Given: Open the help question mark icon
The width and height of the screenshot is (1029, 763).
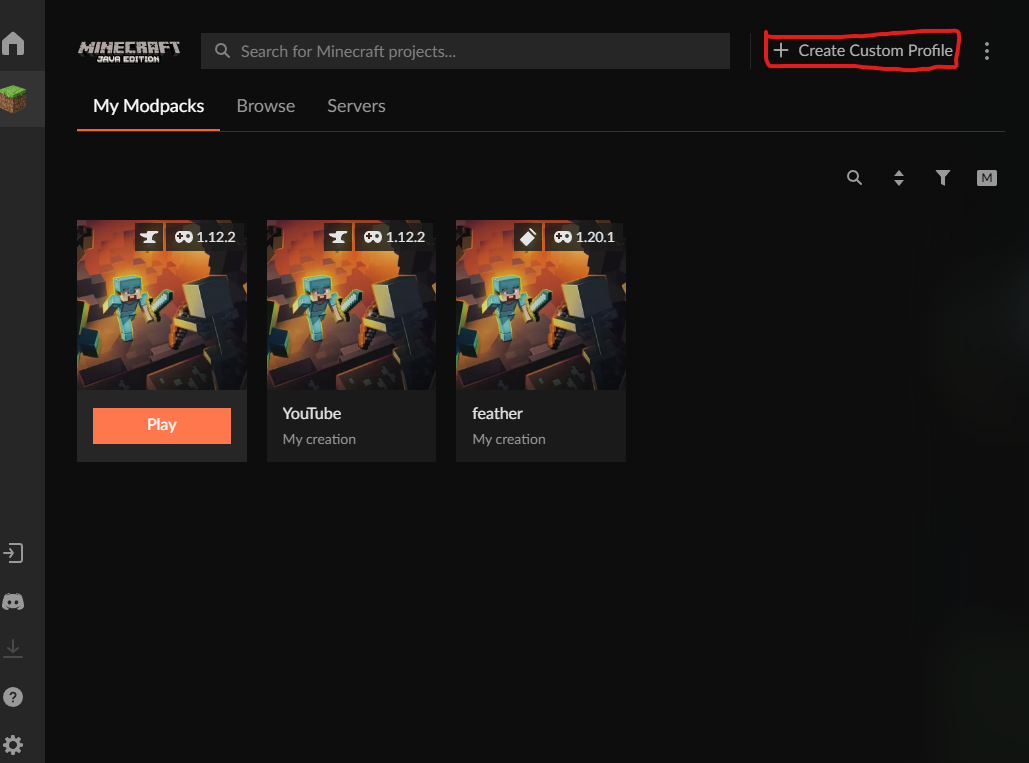Looking at the screenshot, I should [x=13, y=697].
